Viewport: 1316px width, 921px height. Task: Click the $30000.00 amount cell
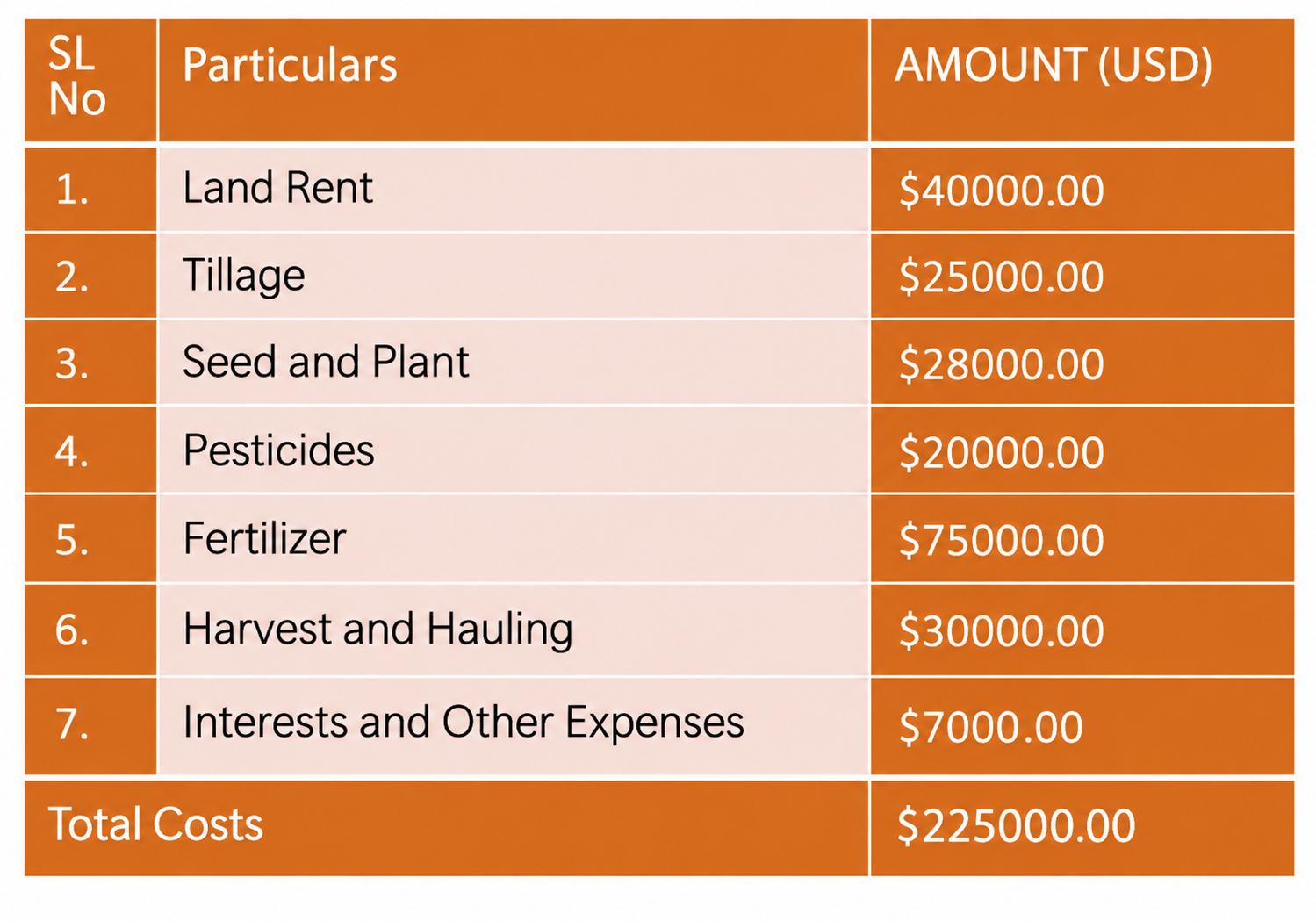coord(1082,630)
